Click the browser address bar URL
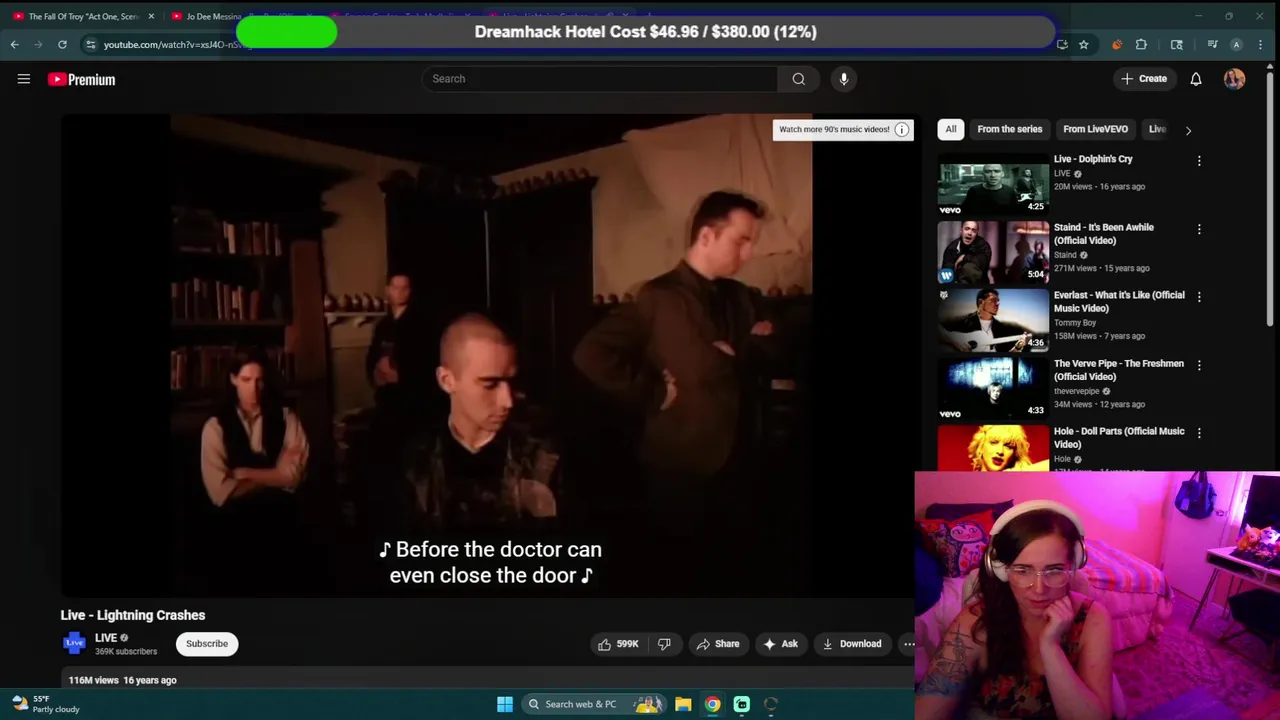This screenshot has height=720, width=1280. (x=177, y=45)
